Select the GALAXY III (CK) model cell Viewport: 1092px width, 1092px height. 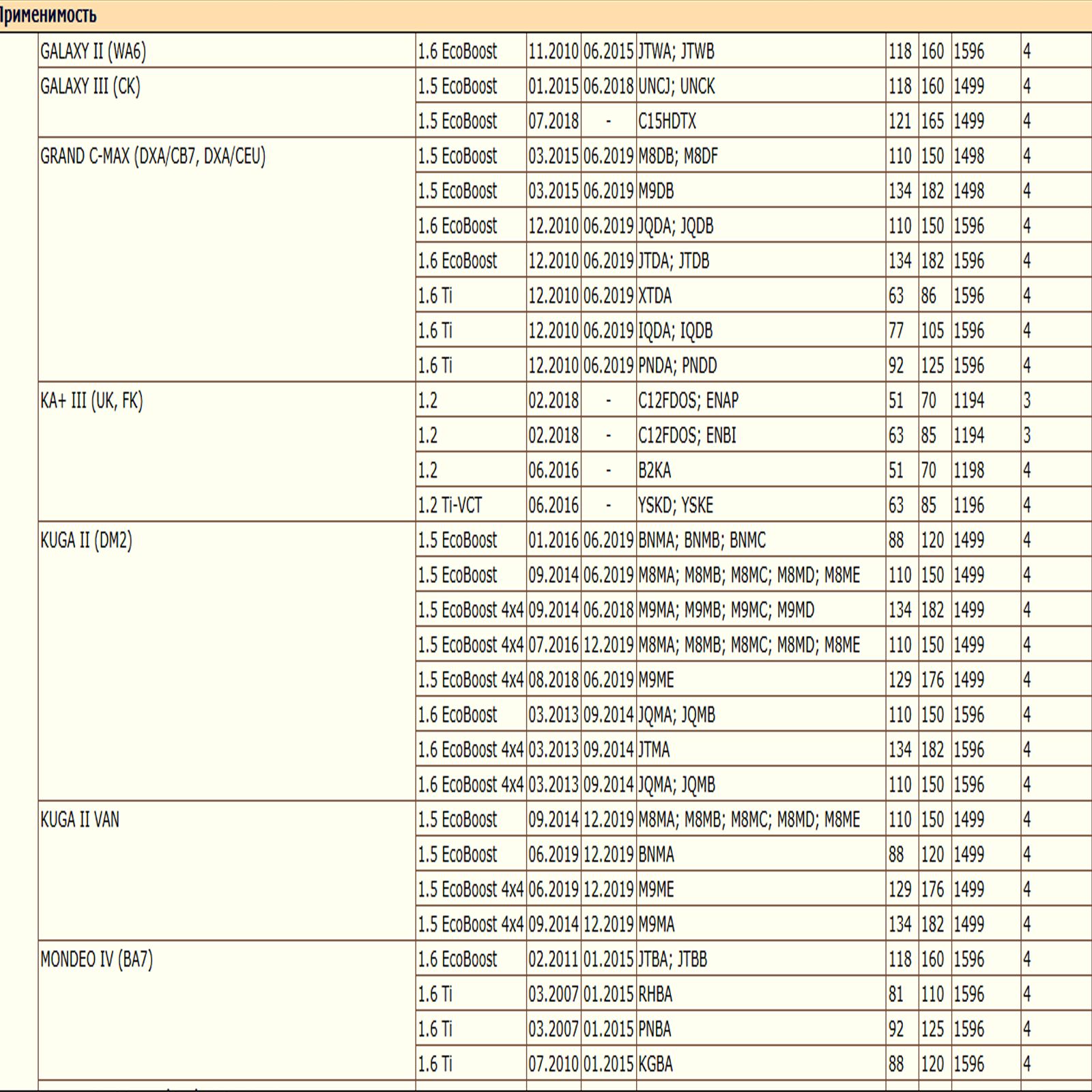90,87
